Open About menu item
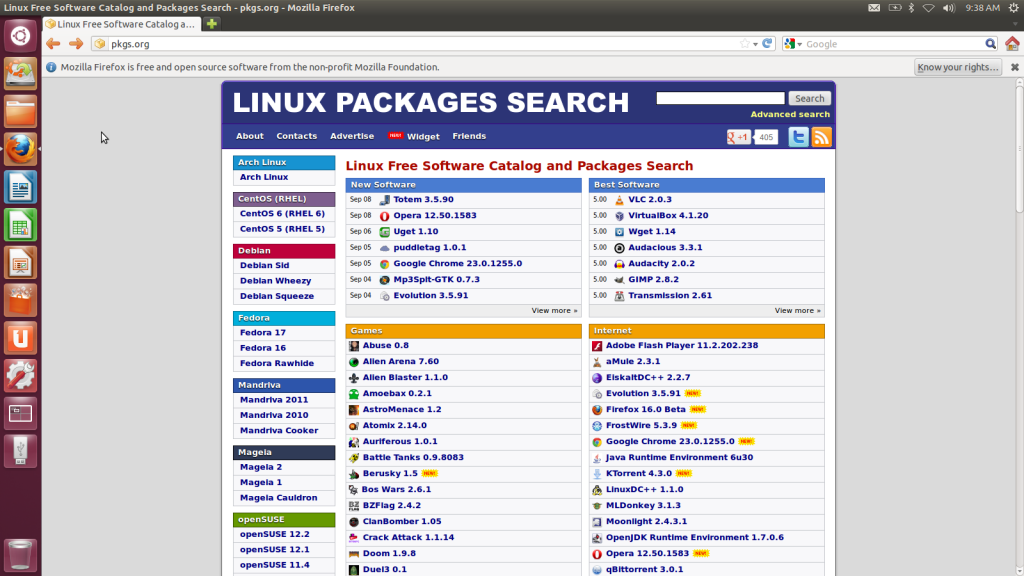Image resolution: width=1024 pixels, height=576 pixels. (249, 136)
